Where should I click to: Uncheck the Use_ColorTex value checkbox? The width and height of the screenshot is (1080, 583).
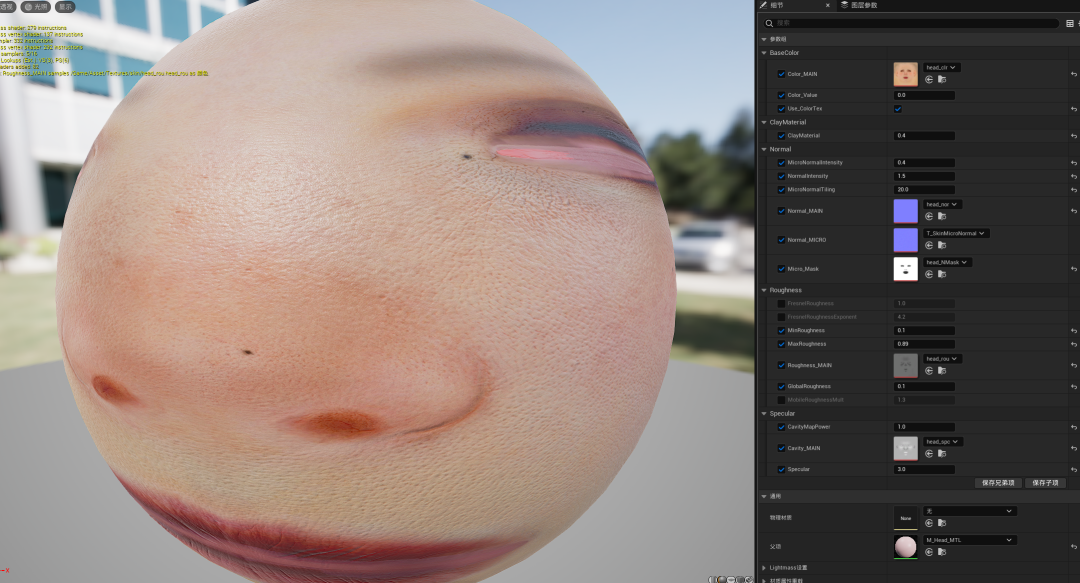897,109
